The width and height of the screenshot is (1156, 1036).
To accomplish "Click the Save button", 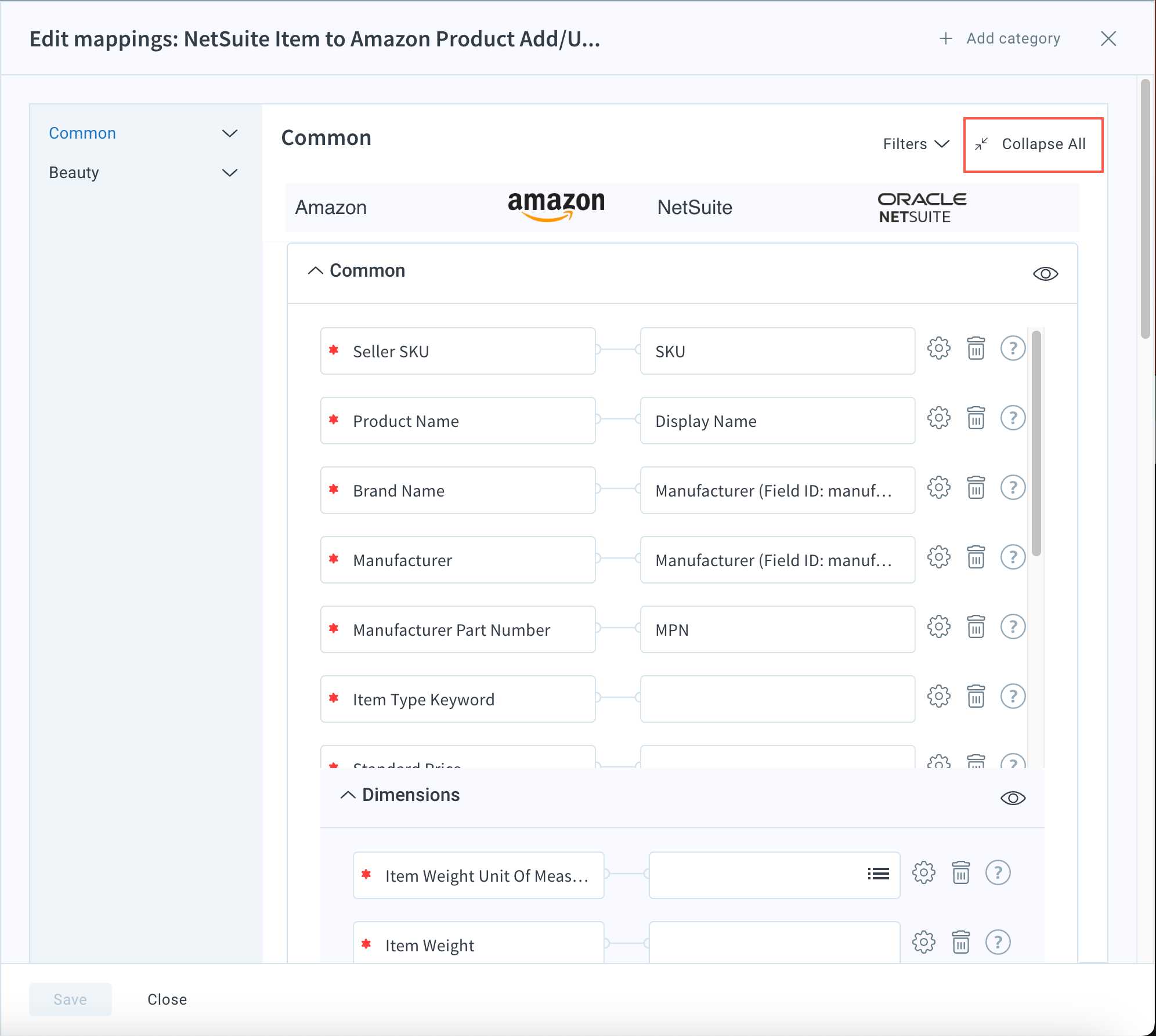I will tap(70, 999).
